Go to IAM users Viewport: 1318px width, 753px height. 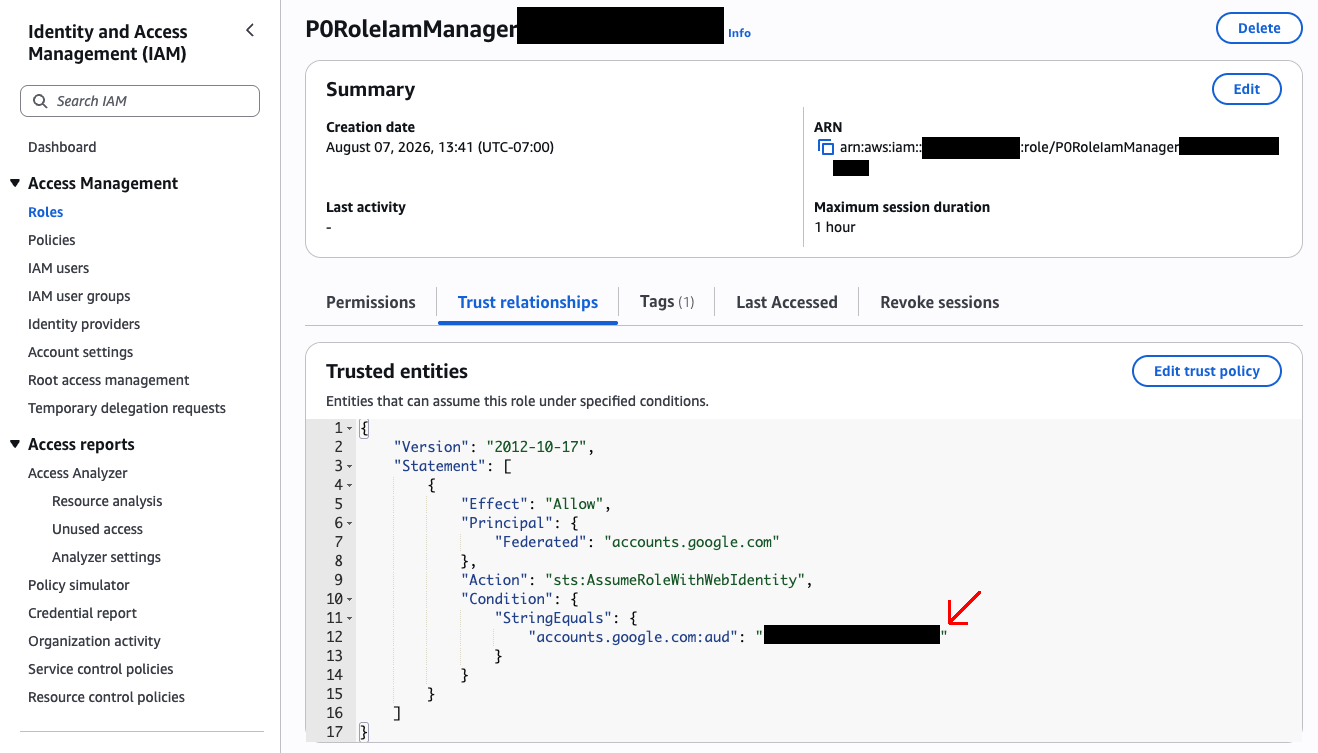pos(59,268)
